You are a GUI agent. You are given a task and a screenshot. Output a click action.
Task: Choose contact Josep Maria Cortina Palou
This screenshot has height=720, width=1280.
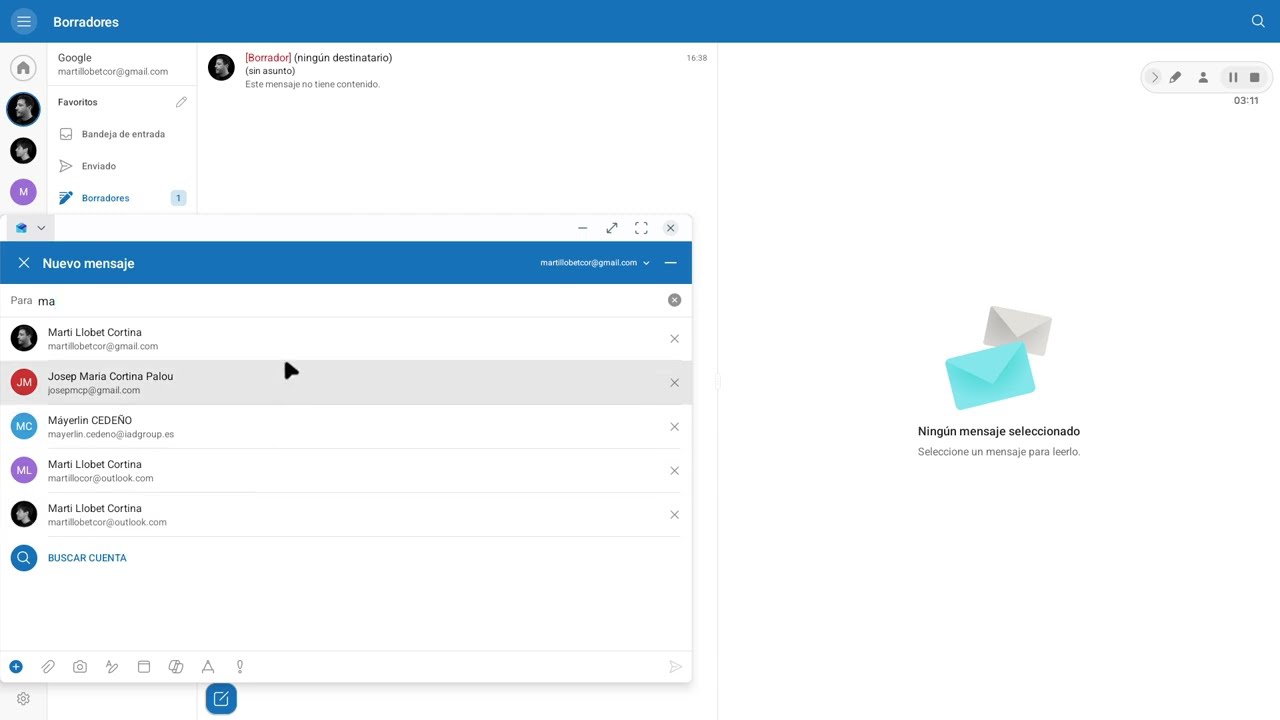[346, 383]
